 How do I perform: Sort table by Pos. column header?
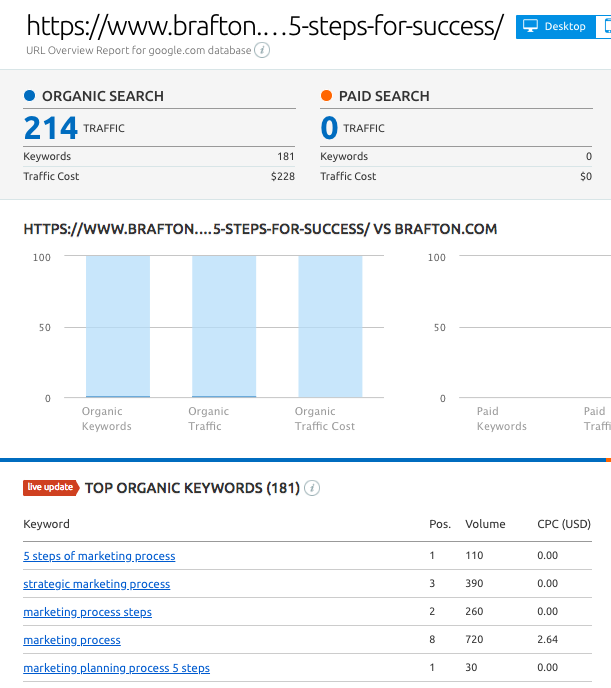click(x=439, y=524)
